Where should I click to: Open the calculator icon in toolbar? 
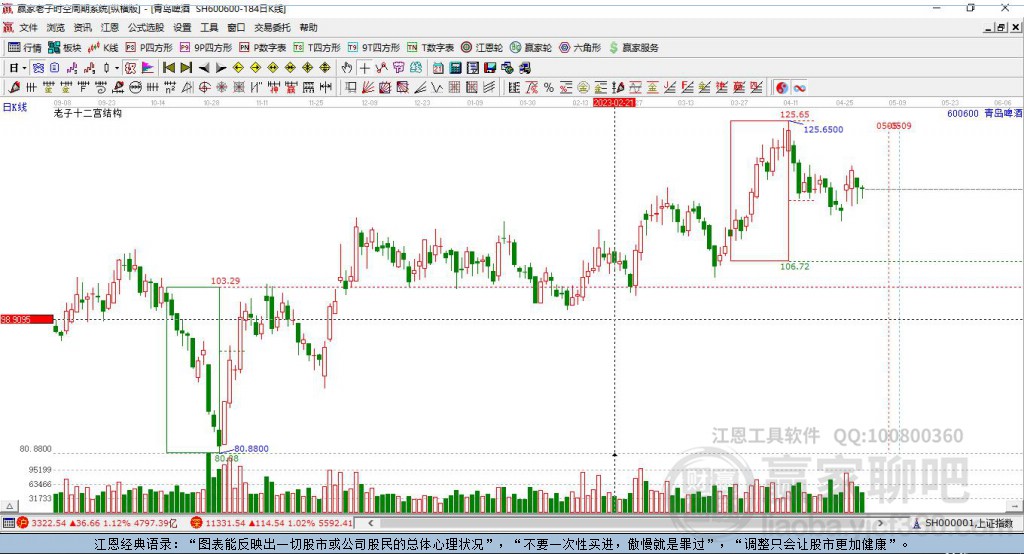coord(455,68)
